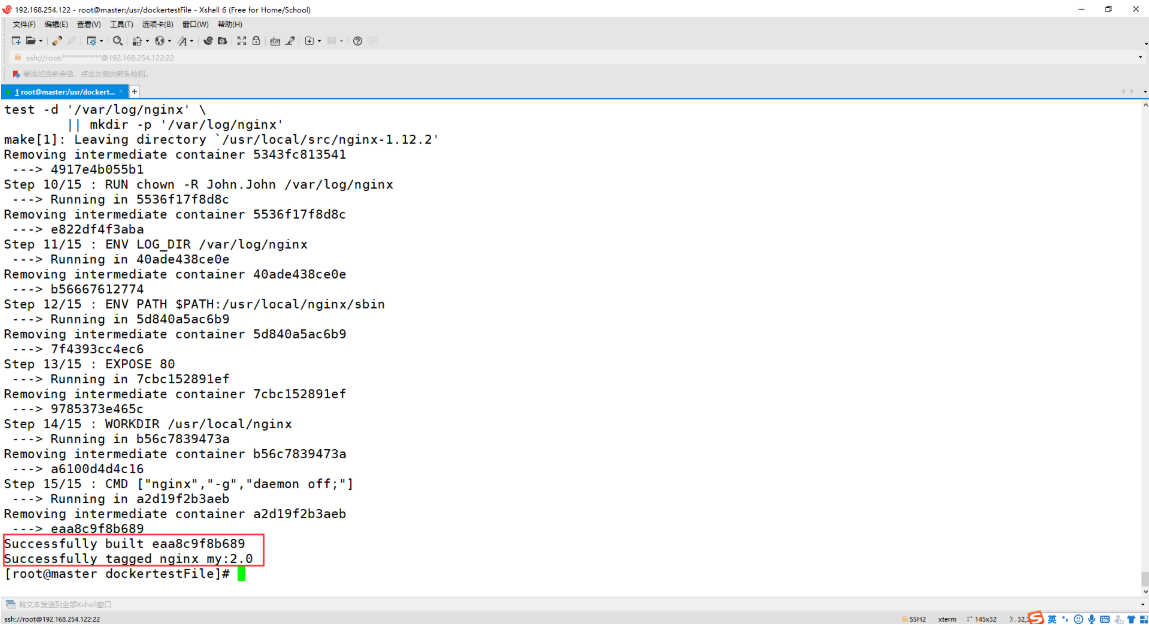Launch Xmanager icon in toolbar

(222, 41)
